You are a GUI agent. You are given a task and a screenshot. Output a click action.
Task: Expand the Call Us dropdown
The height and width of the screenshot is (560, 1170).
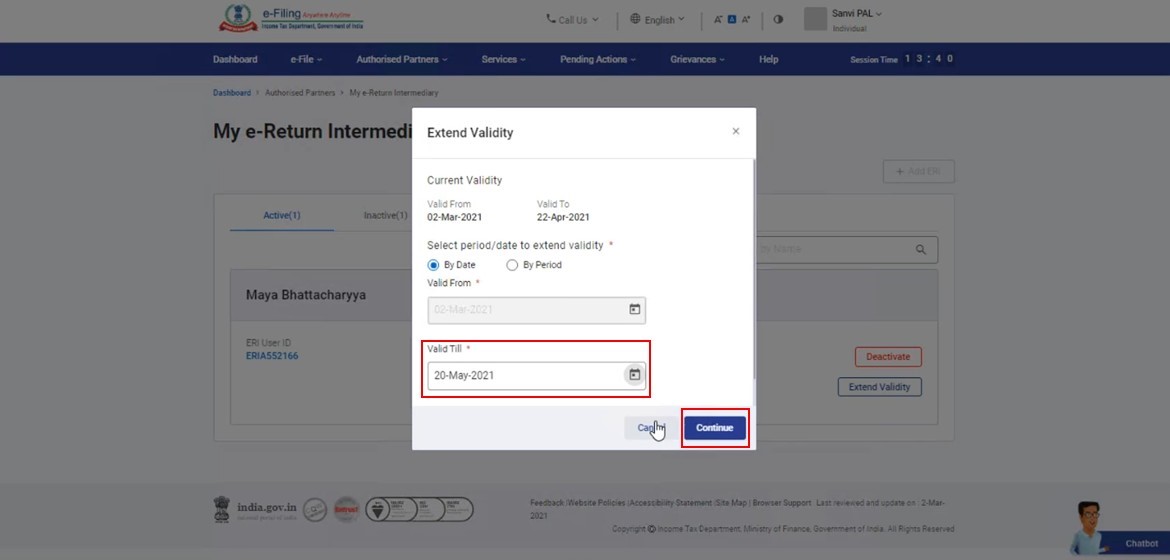click(x=572, y=19)
